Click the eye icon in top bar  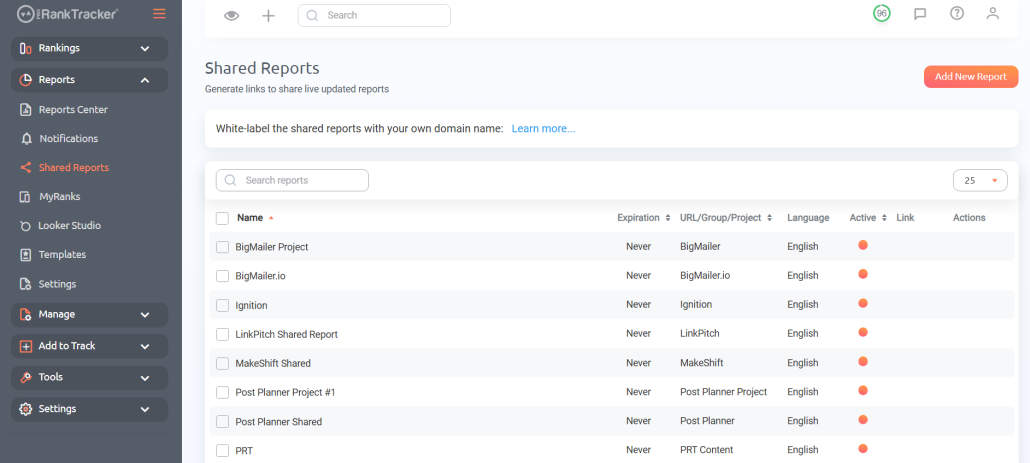pos(231,16)
